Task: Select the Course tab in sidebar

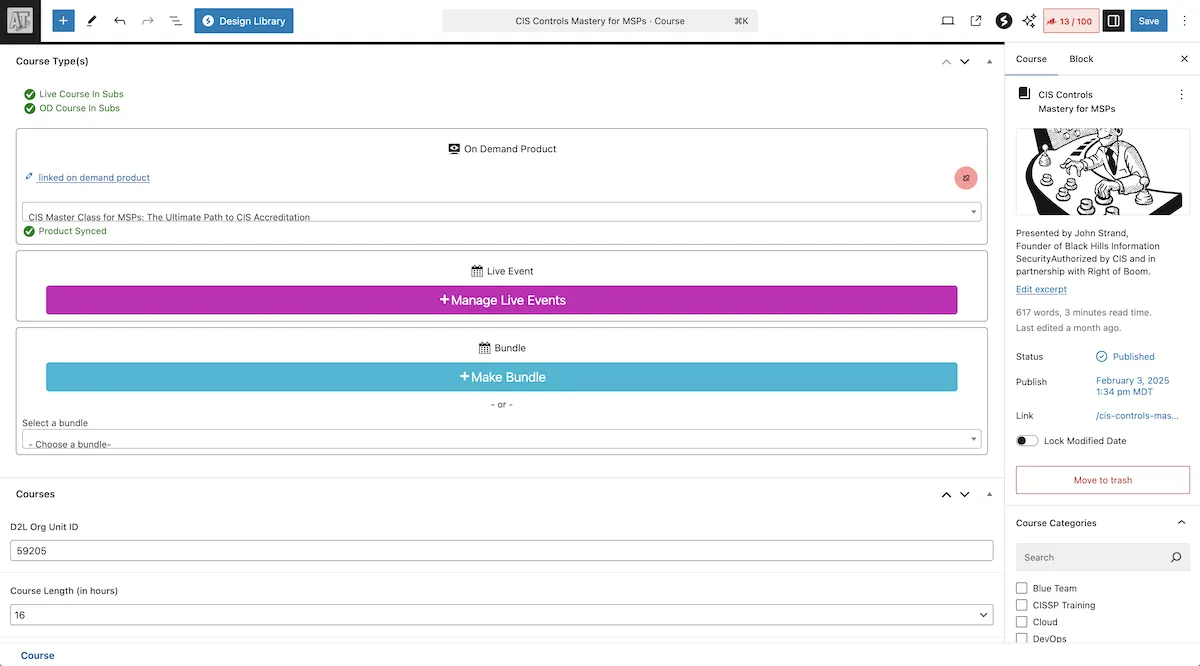Action: coord(1031,59)
